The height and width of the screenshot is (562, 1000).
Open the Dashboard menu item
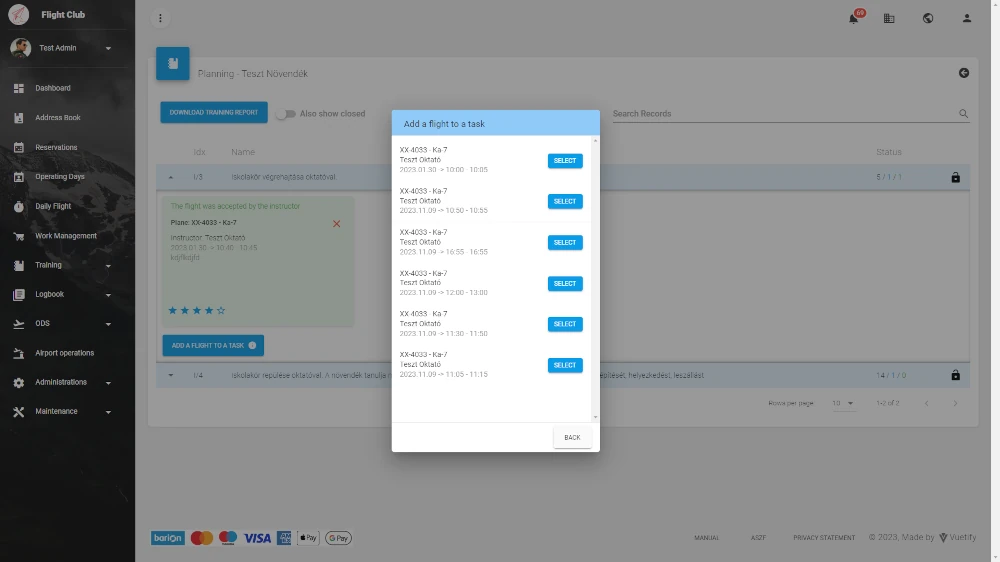53,88
